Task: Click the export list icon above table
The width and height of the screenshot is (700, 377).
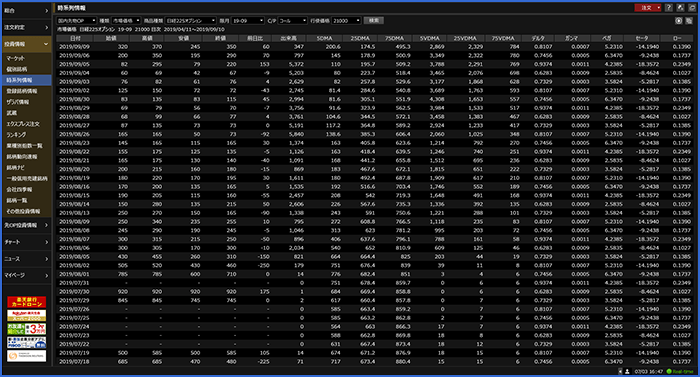Action: coord(689,21)
